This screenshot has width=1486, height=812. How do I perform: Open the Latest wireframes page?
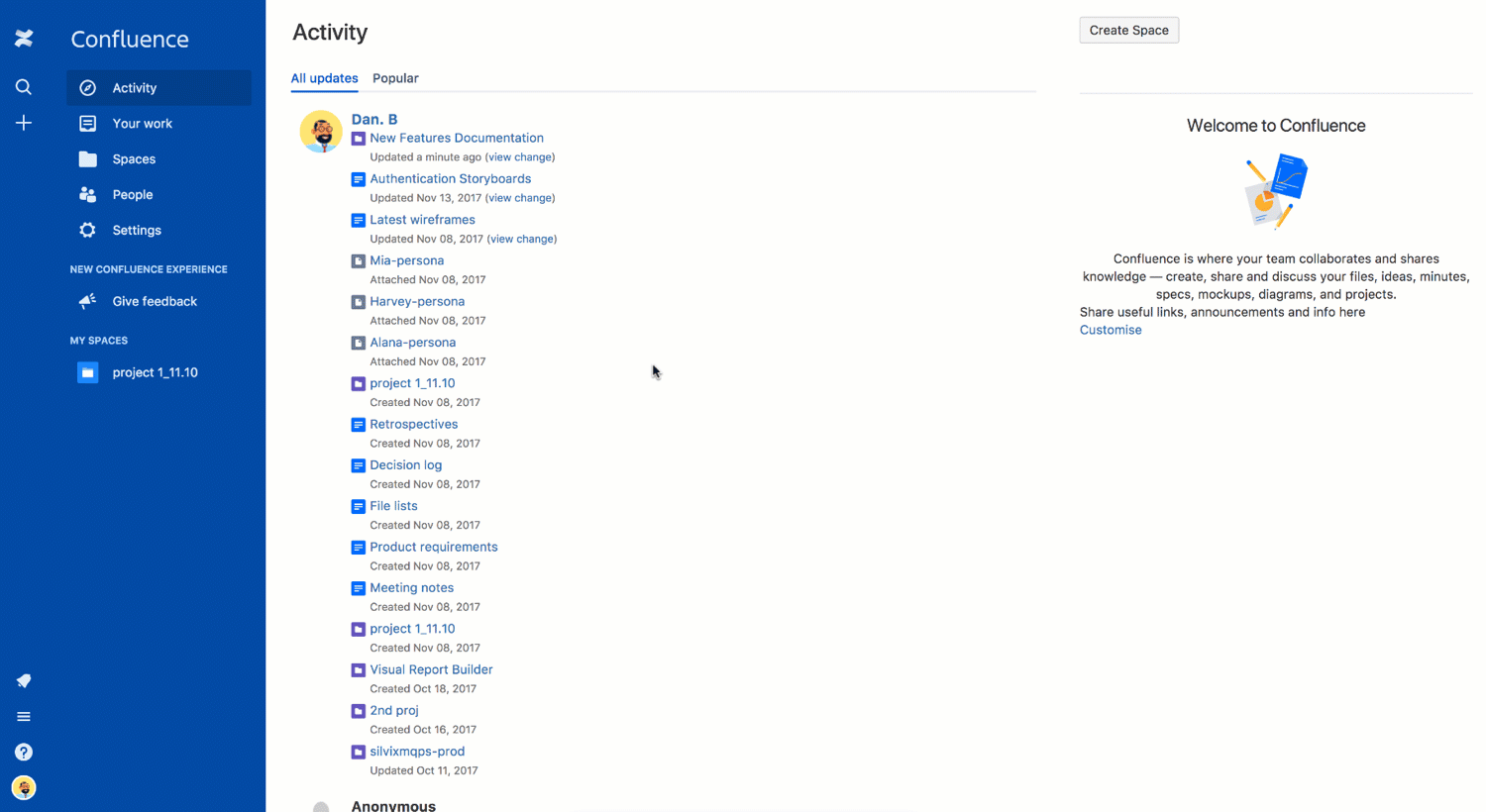(x=422, y=219)
